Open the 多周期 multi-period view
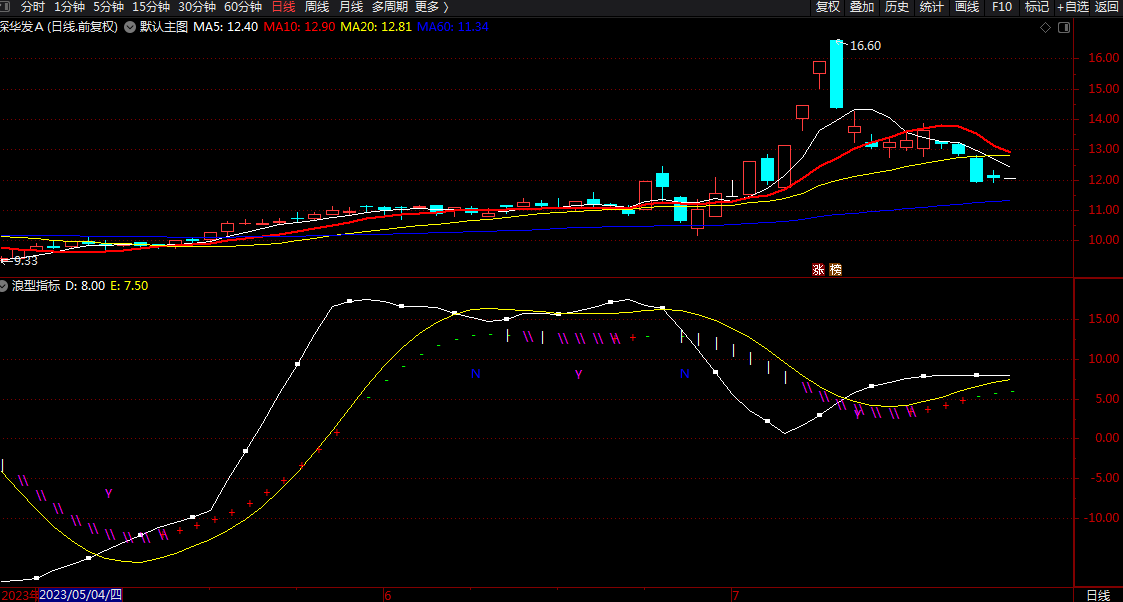The width and height of the screenshot is (1123, 602). [390, 7]
